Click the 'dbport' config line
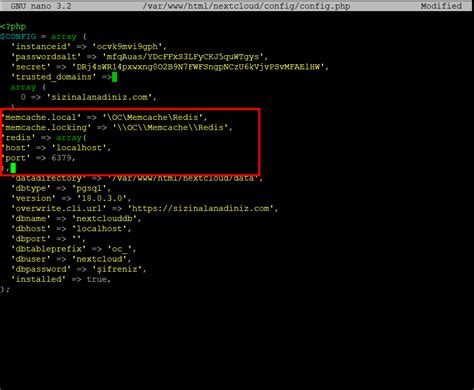Image resolution: width=474 pixels, height=390 pixels. pos(48,239)
